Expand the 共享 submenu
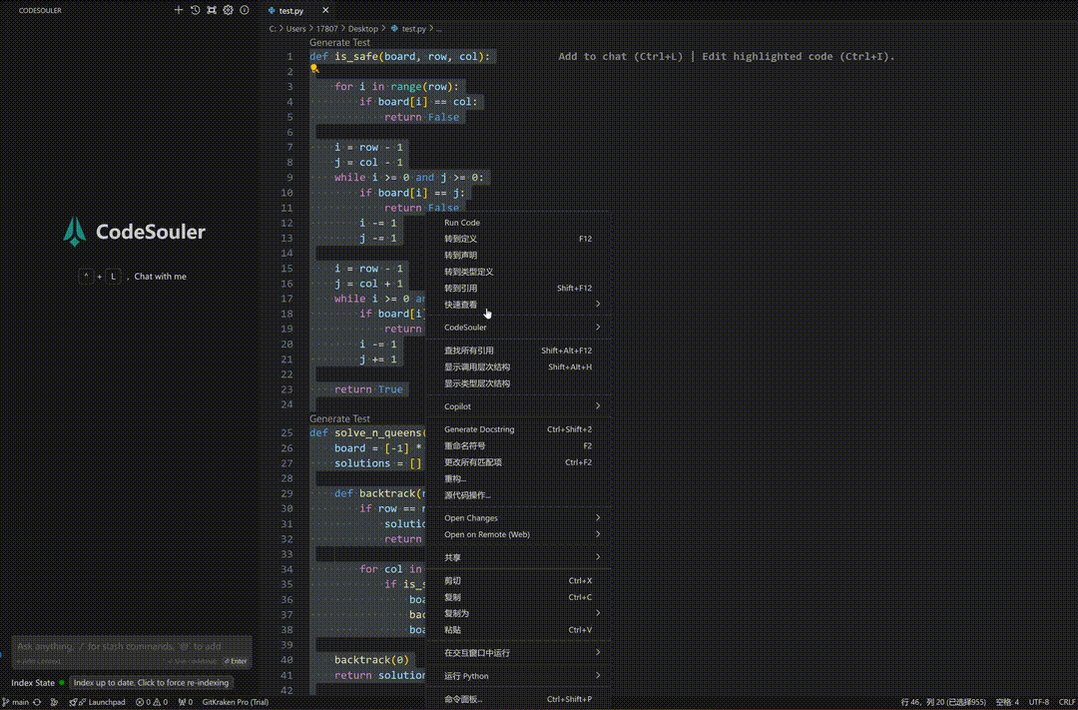Viewport: 1078px width, 710px height. click(x=519, y=557)
